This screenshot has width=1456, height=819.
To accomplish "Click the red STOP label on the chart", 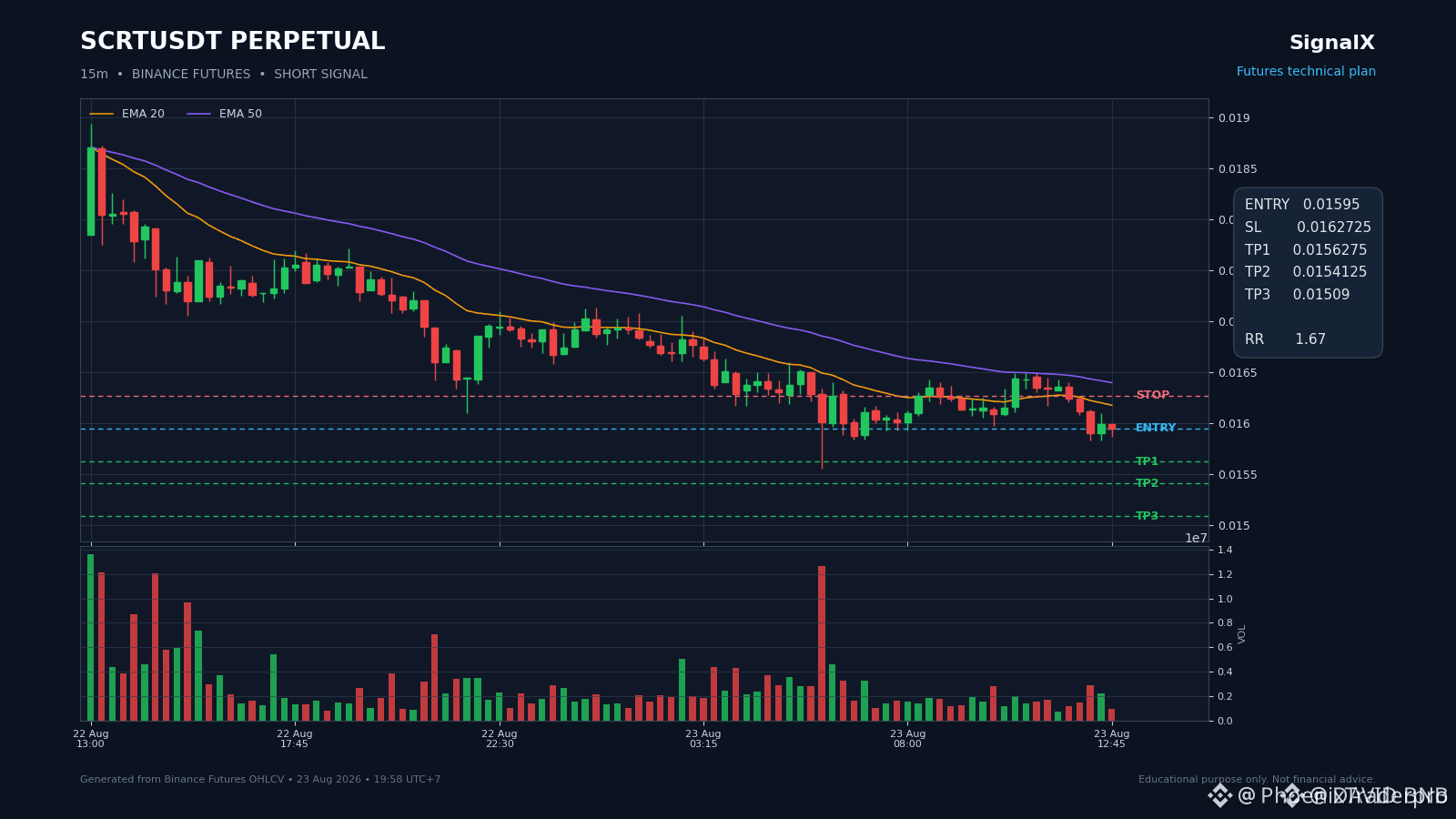I will coord(1153,395).
